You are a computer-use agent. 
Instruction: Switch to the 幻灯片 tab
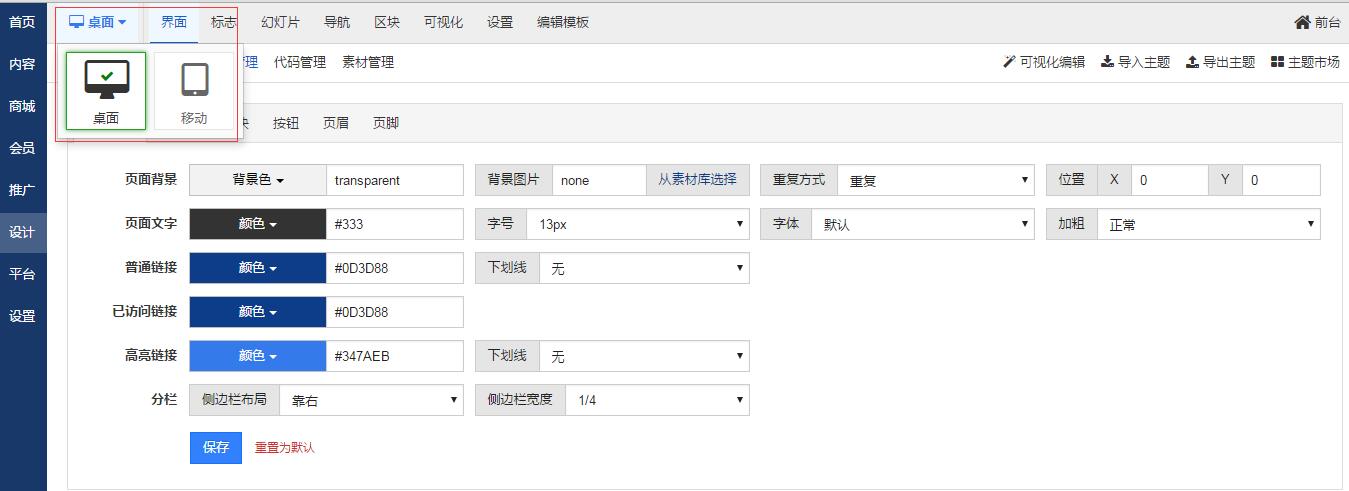280,22
